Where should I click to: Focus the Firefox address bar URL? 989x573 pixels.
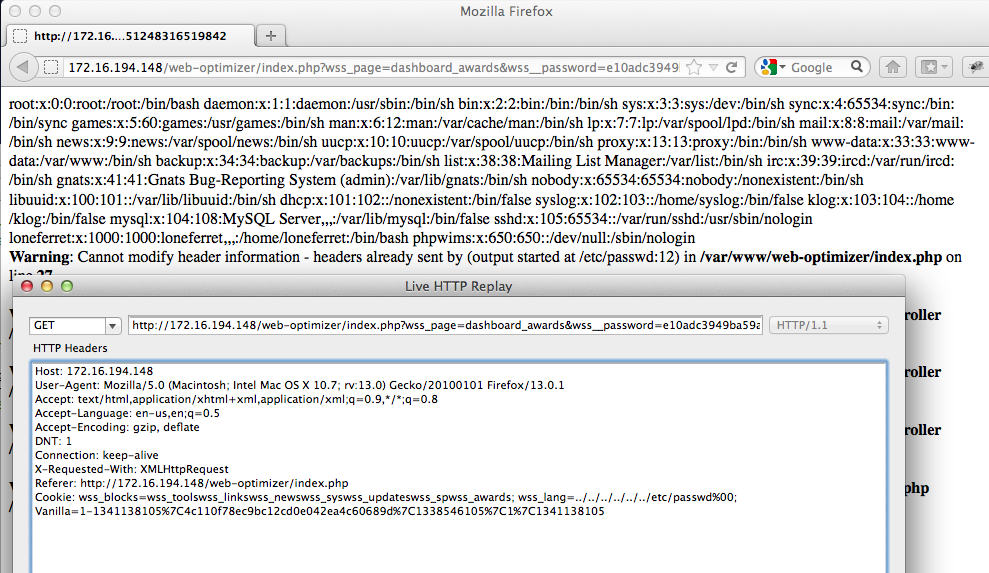(x=373, y=68)
